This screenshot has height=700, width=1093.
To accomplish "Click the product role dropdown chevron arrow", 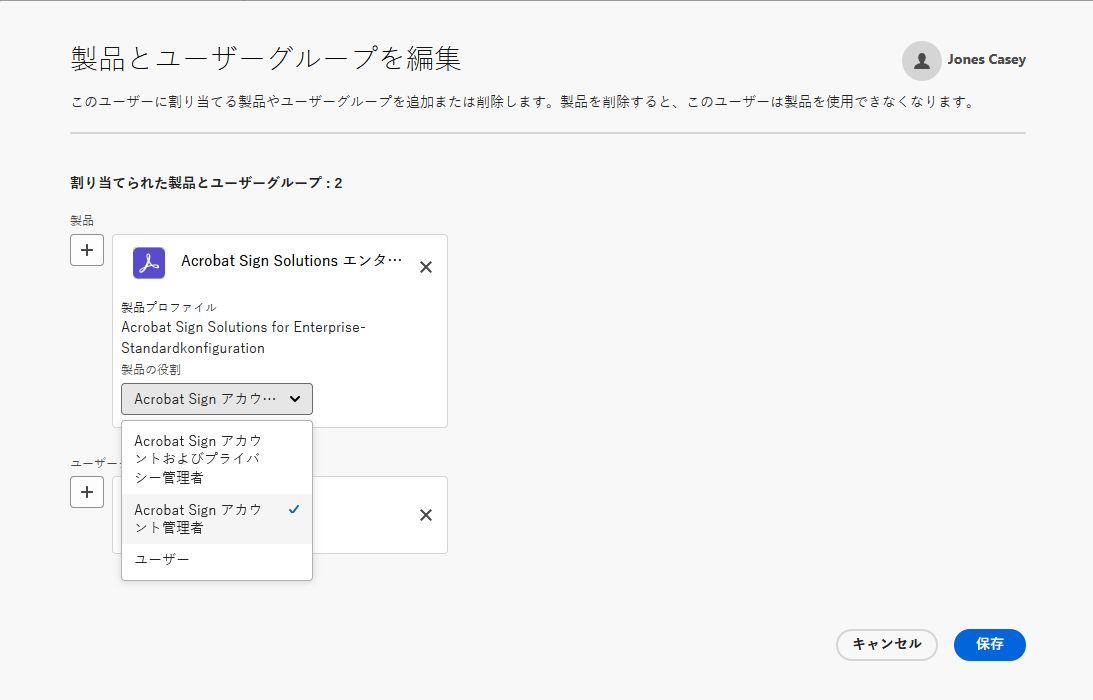I will pyautogui.click(x=295, y=399).
